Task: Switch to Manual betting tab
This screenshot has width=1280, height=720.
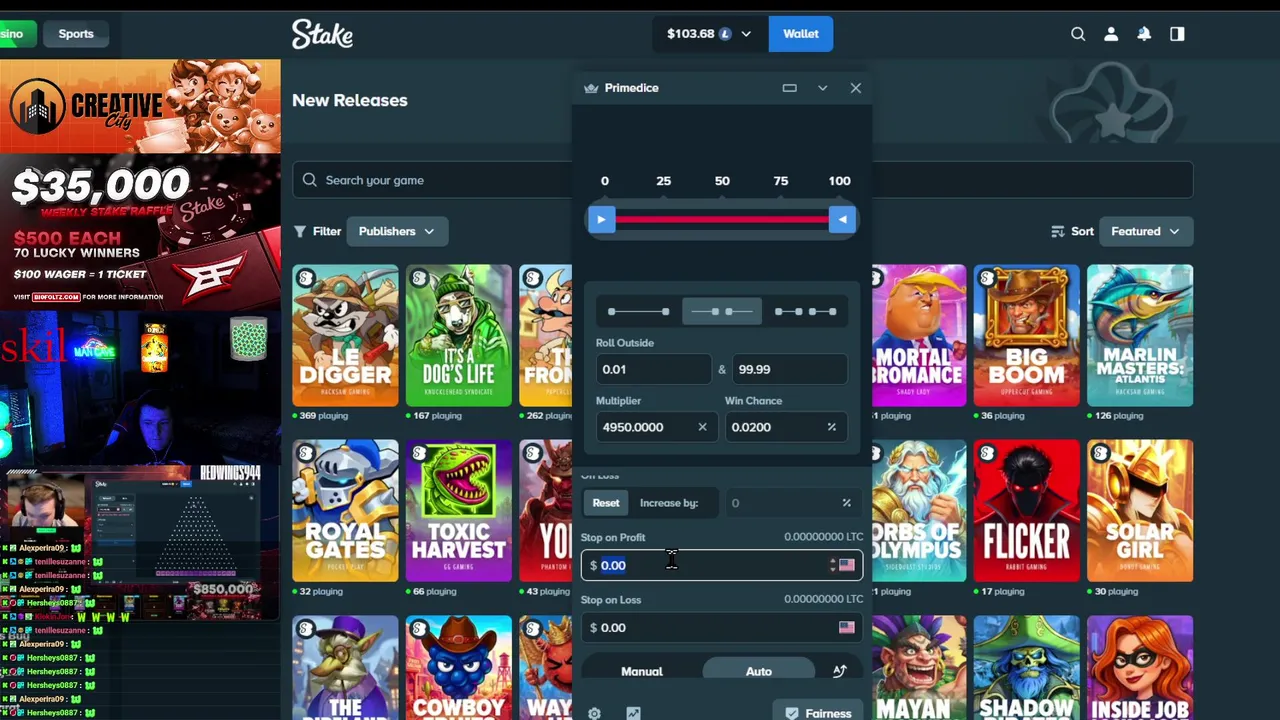Action: click(x=642, y=671)
